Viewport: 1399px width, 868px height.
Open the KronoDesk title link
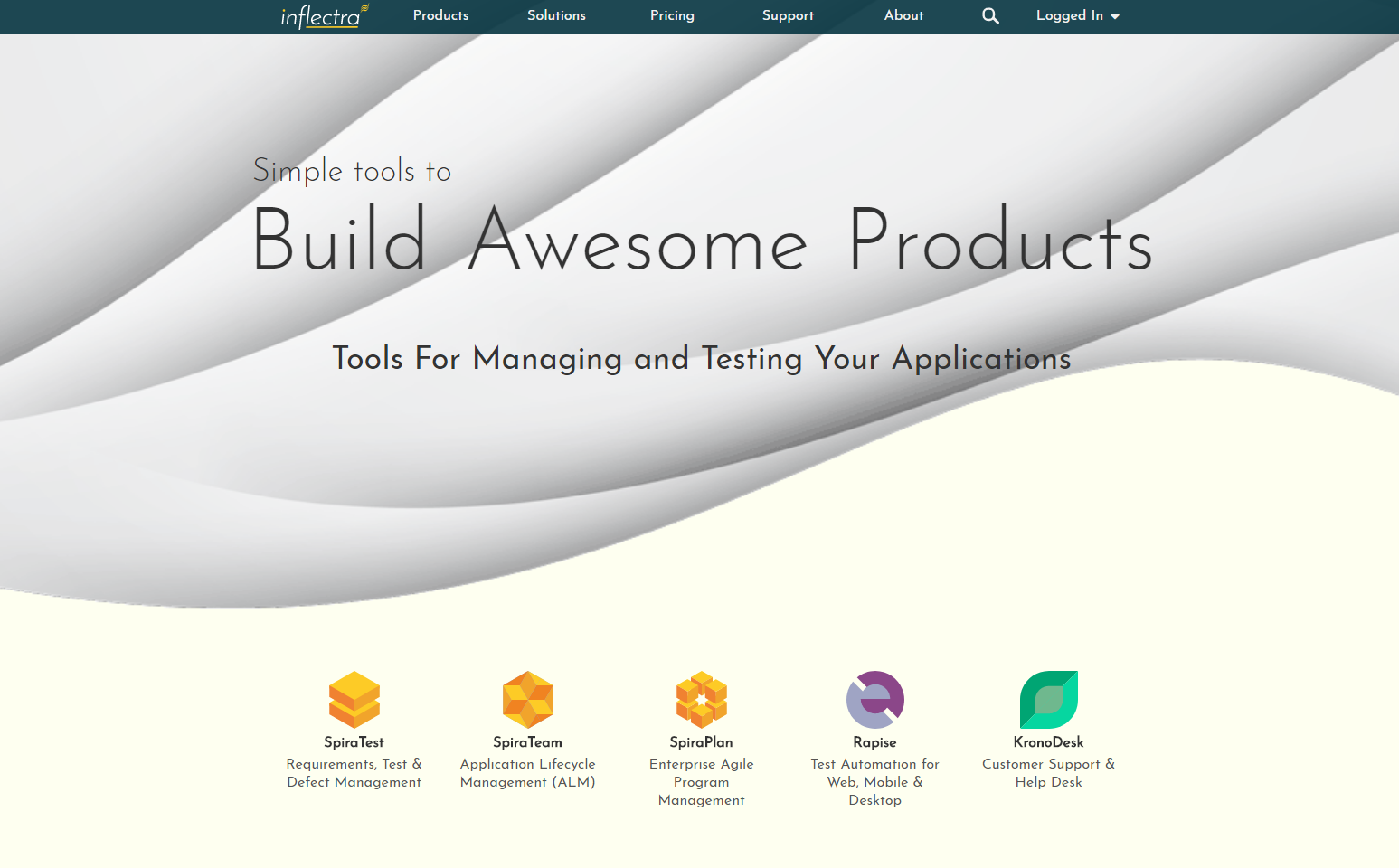[1048, 742]
